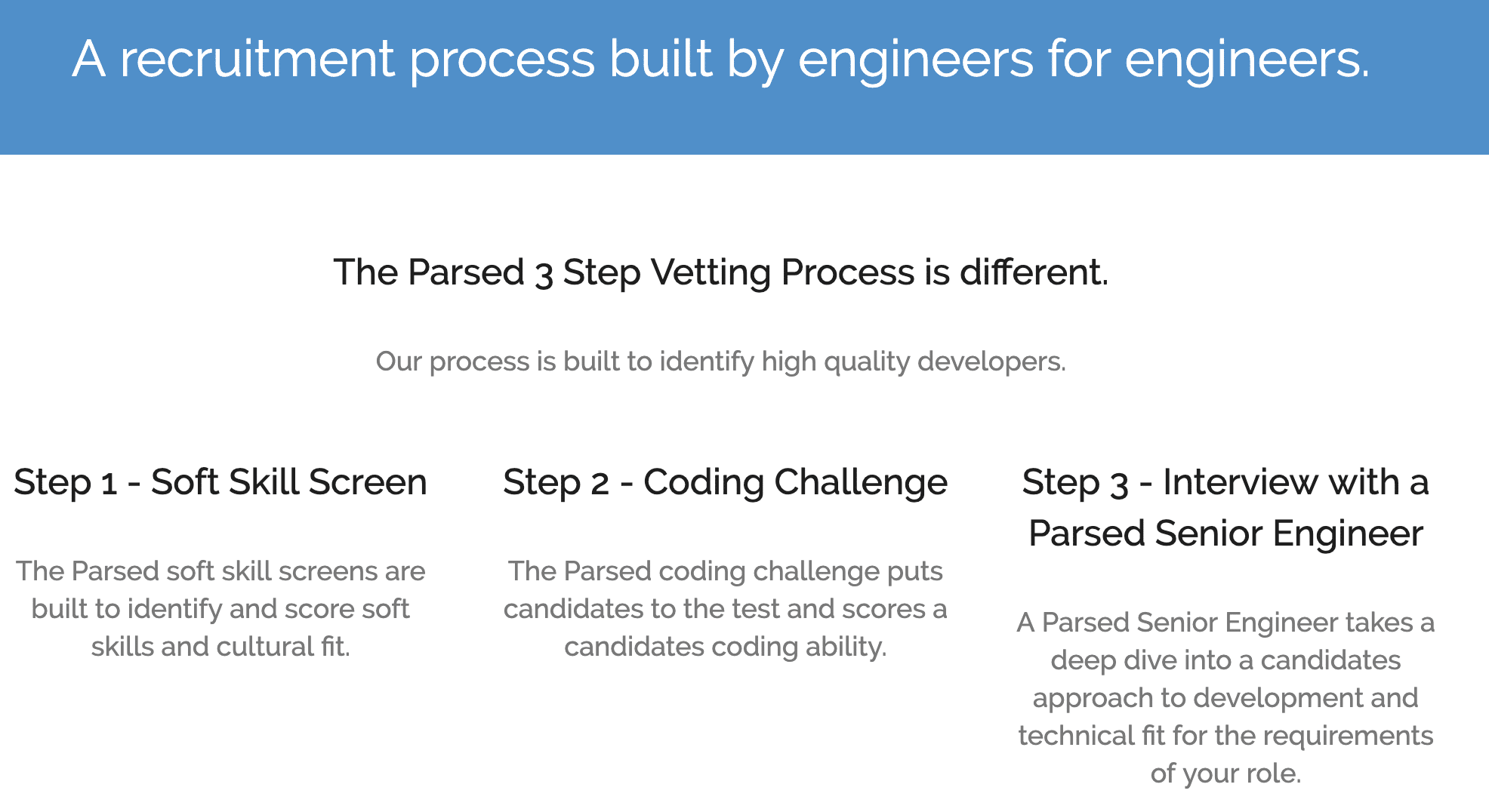The height and width of the screenshot is (812, 1489).
Task: Click the subtitle about high quality developers
Action: click(721, 361)
